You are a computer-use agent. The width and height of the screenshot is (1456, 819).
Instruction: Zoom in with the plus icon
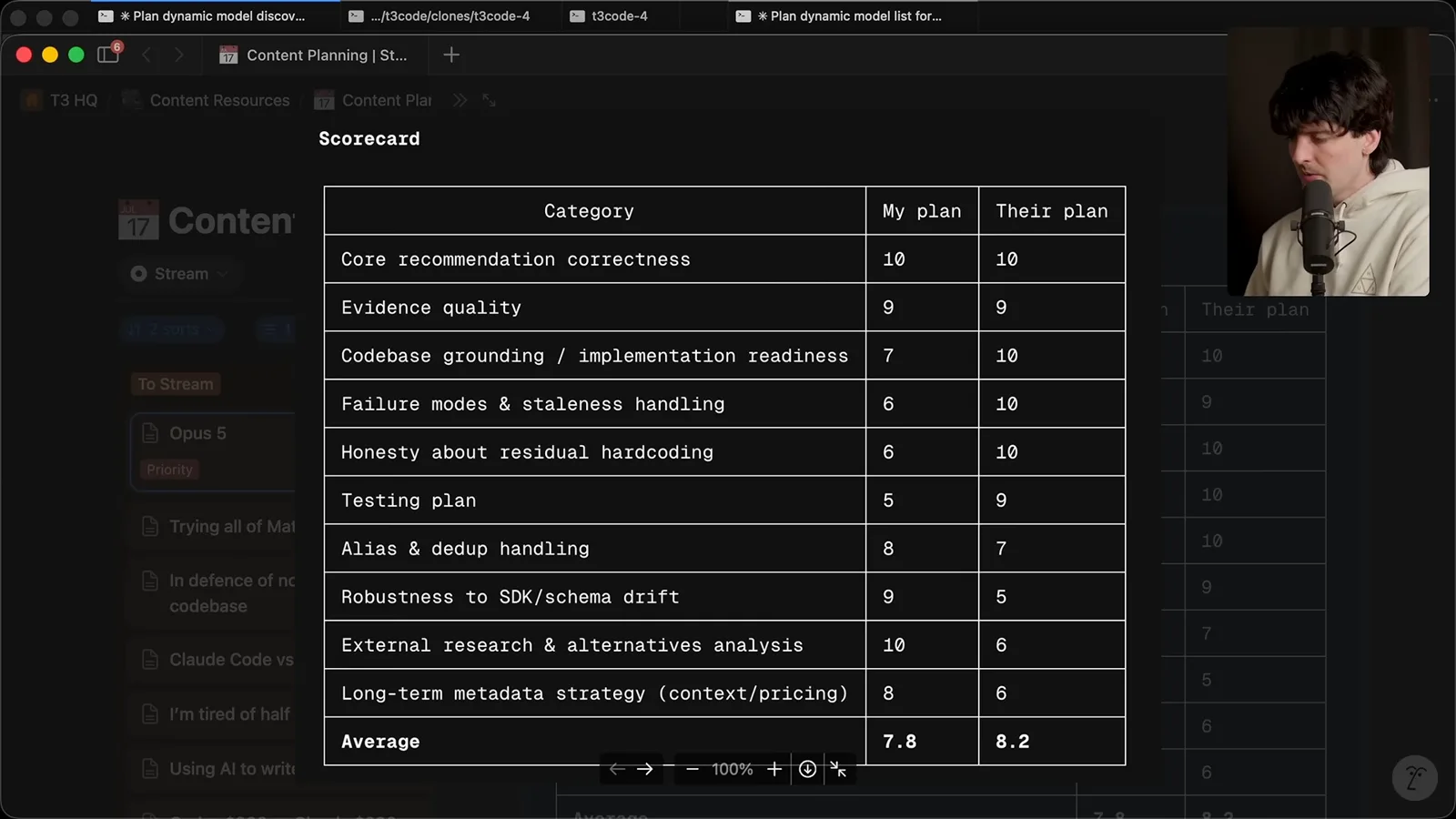(x=774, y=769)
